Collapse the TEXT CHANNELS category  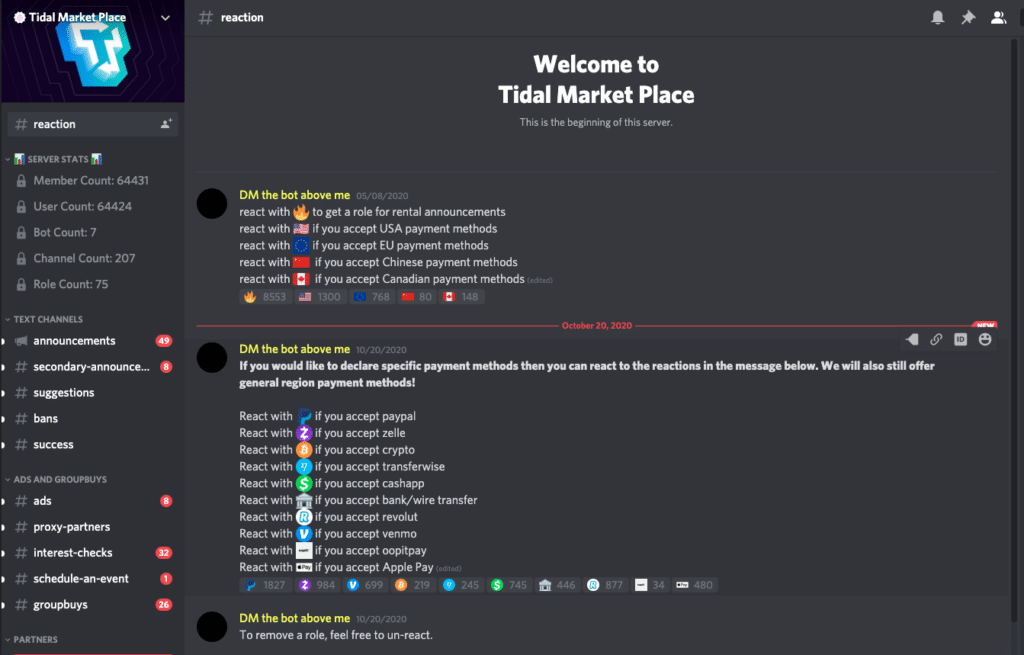pyautogui.click(x=44, y=319)
